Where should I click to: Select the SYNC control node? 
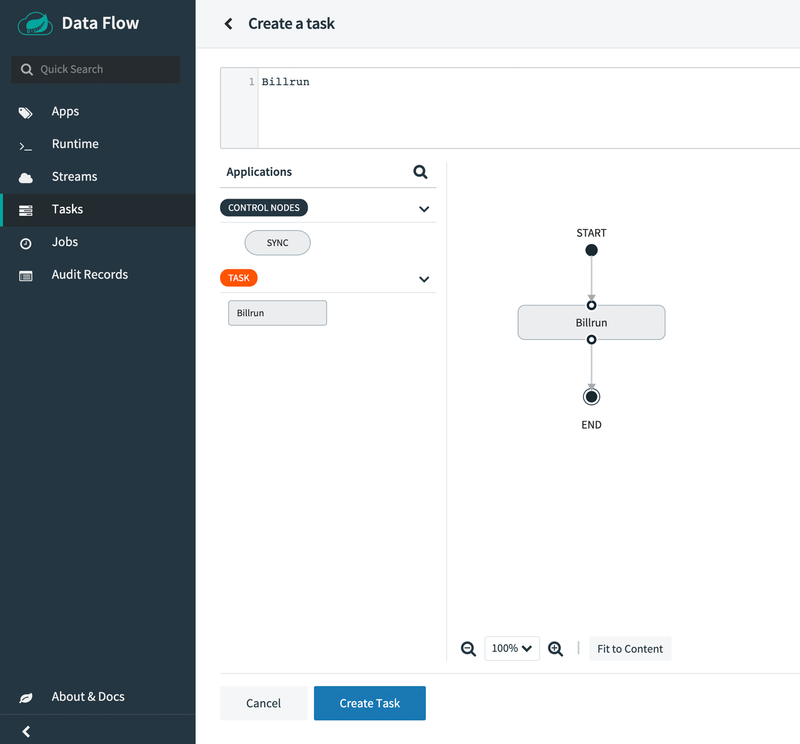[x=278, y=243]
